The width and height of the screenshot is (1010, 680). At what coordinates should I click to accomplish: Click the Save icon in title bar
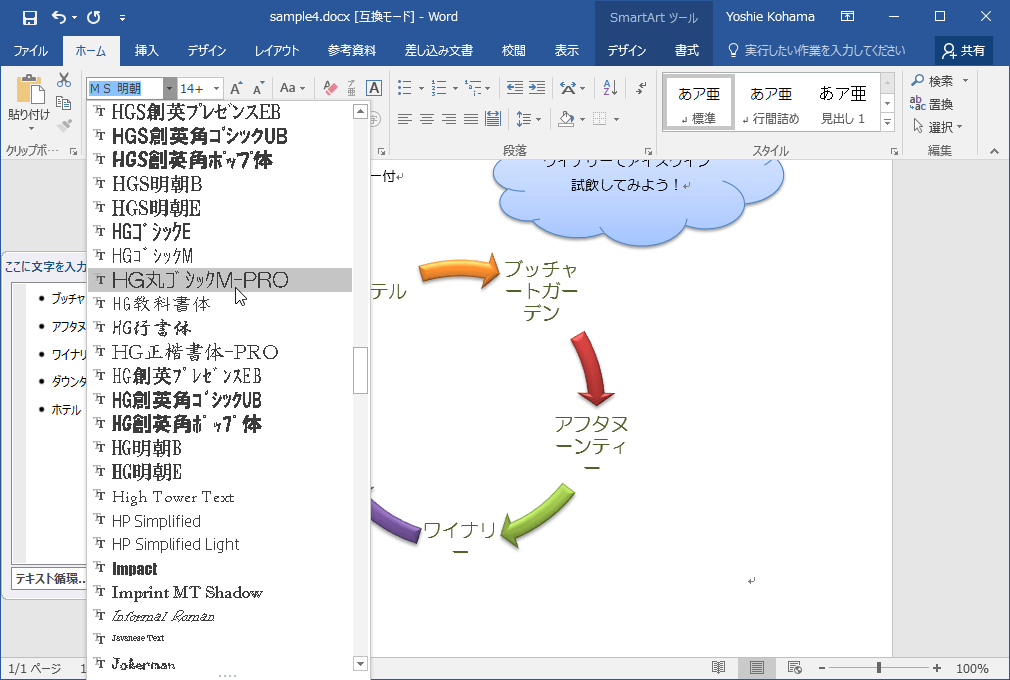click(x=30, y=17)
